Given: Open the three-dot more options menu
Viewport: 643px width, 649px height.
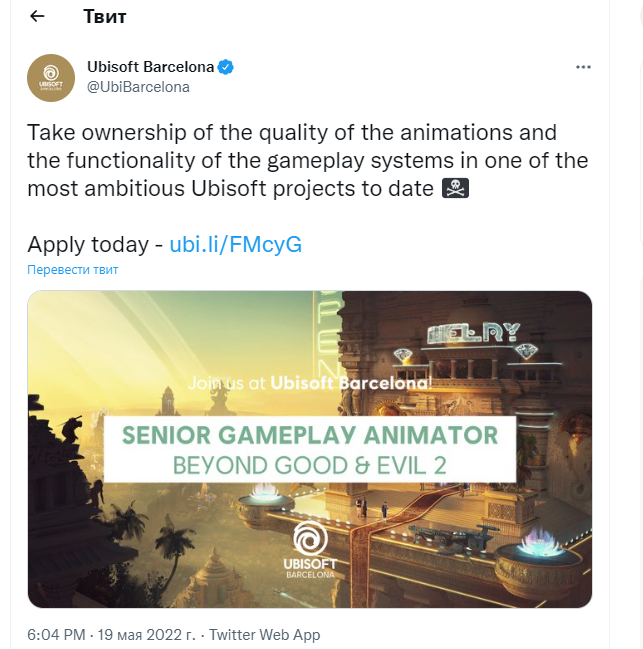Looking at the screenshot, I should pyautogui.click(x=584, y=67).
